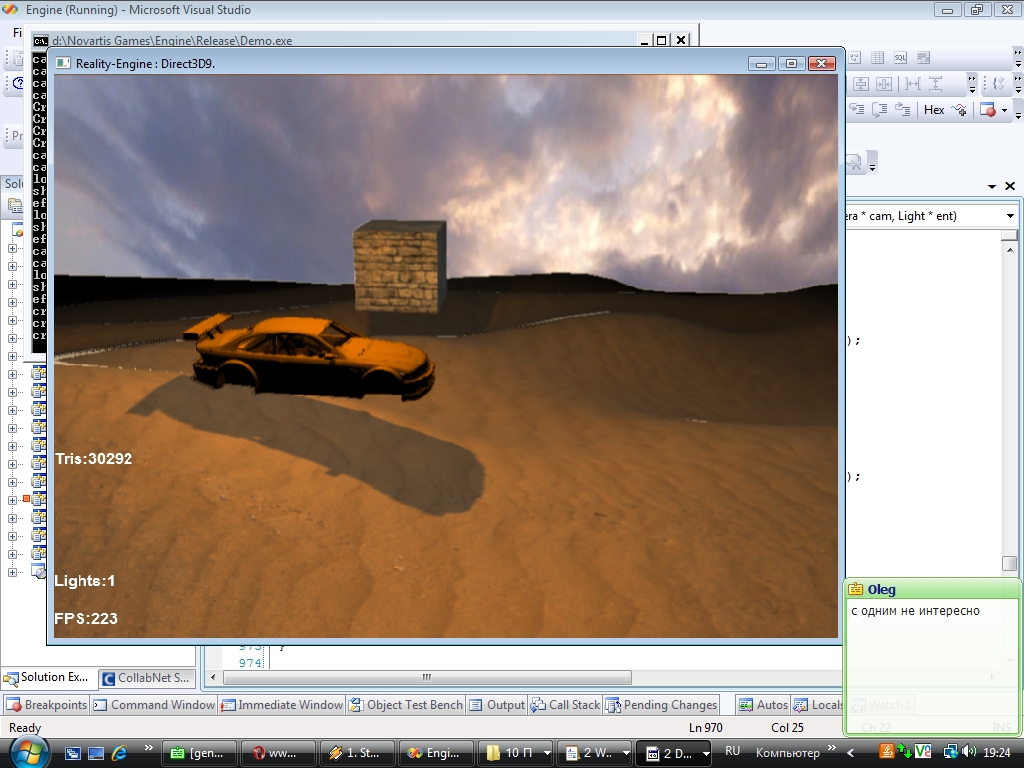The width and height of the screenshot is (1024, 768).
Task: Open the Call Stack panel
Action: point(566,705)
